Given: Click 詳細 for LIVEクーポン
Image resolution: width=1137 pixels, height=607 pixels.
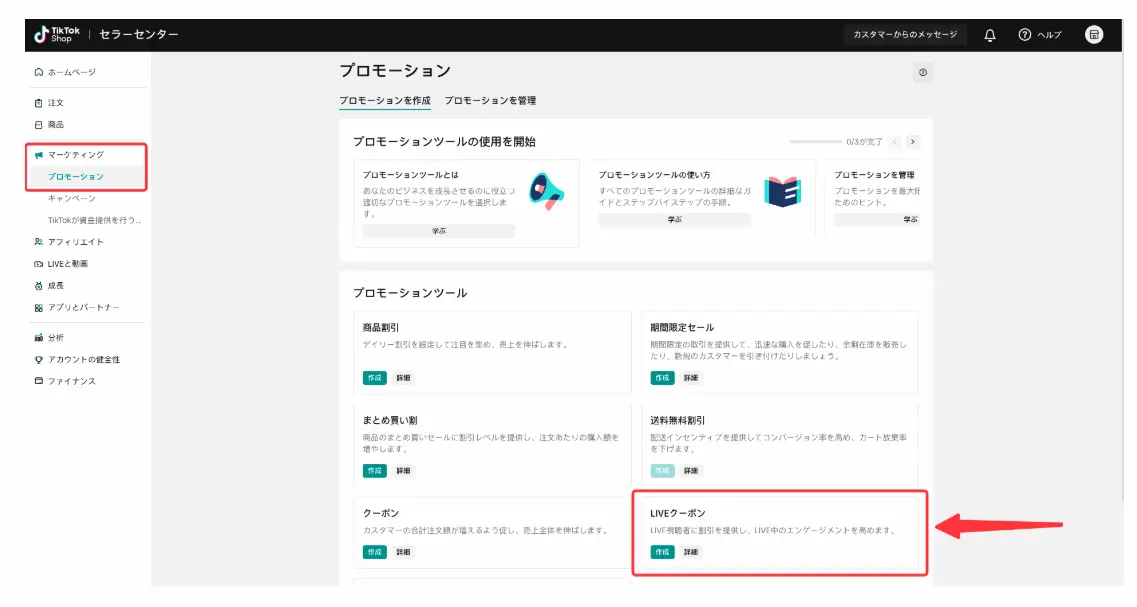Looking at the screenshot, I should coord(691,552).
